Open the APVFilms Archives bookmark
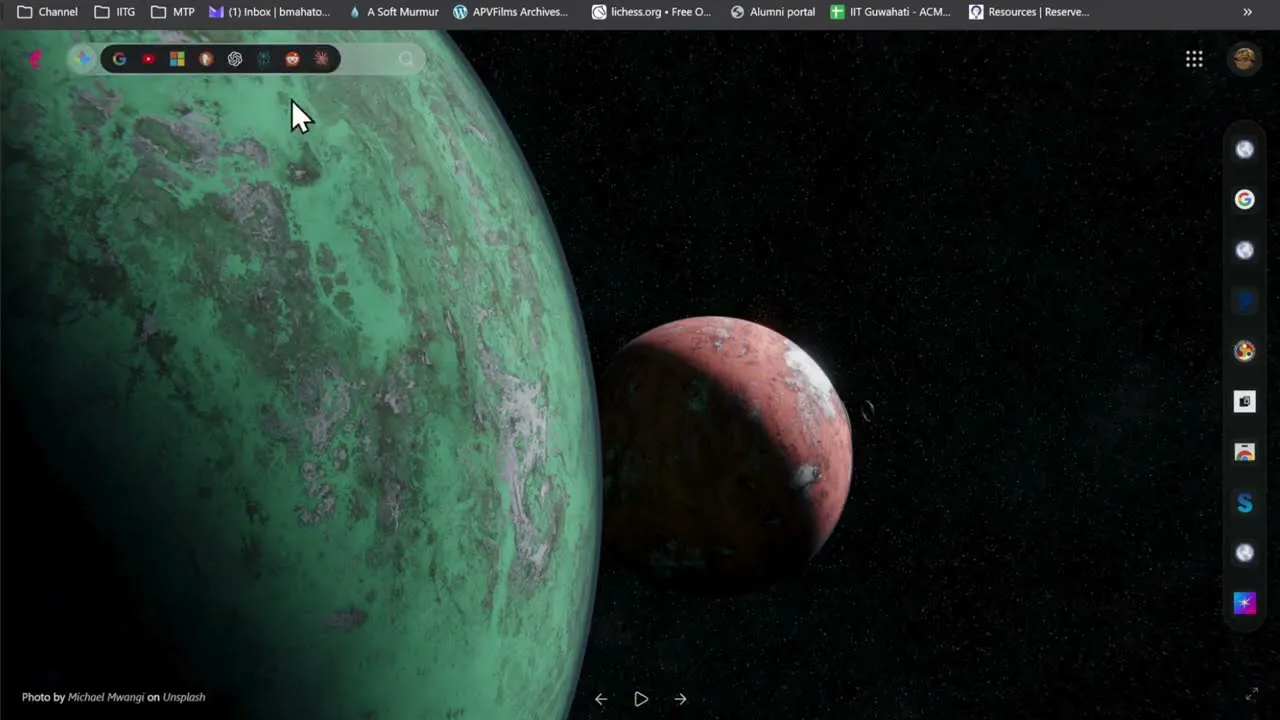1280x720 pixels. click(510, 12)
